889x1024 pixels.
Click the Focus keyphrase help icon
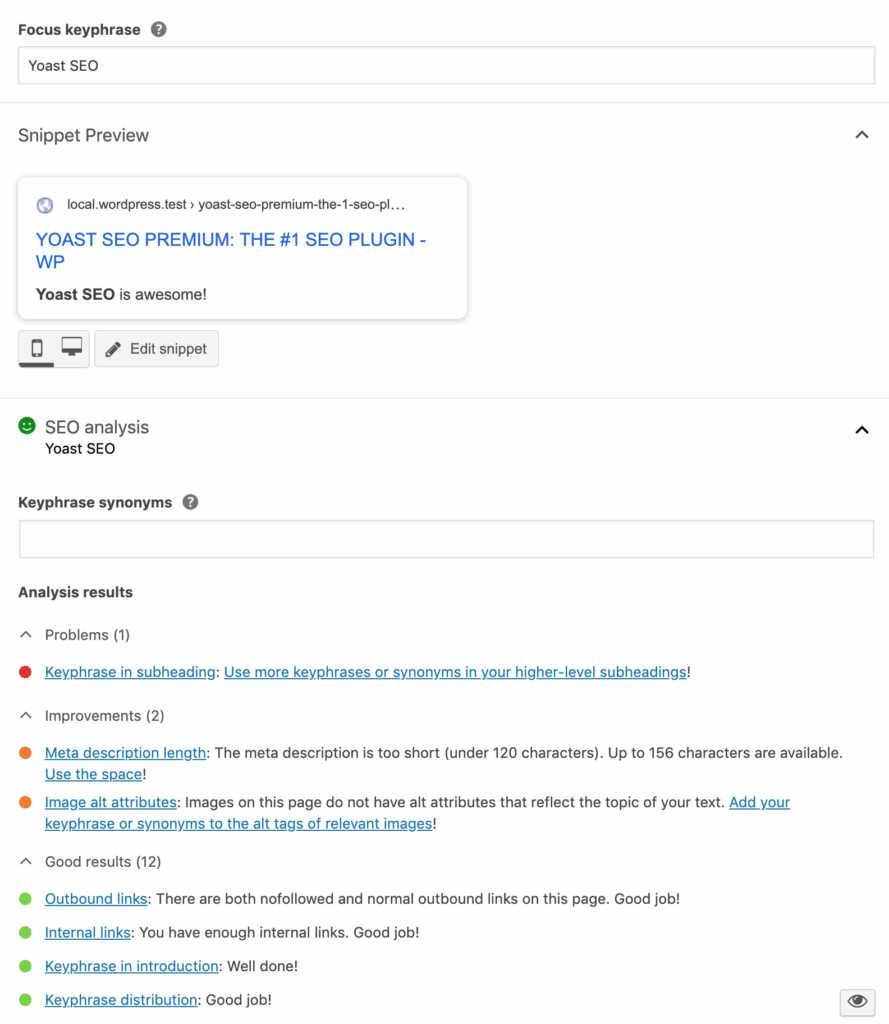tap(158, 29)
